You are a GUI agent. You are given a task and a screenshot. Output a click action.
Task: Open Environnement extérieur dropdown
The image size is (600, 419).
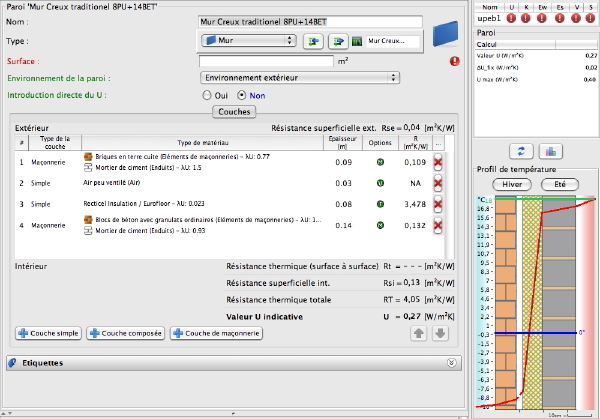click(x=298, y=77)
